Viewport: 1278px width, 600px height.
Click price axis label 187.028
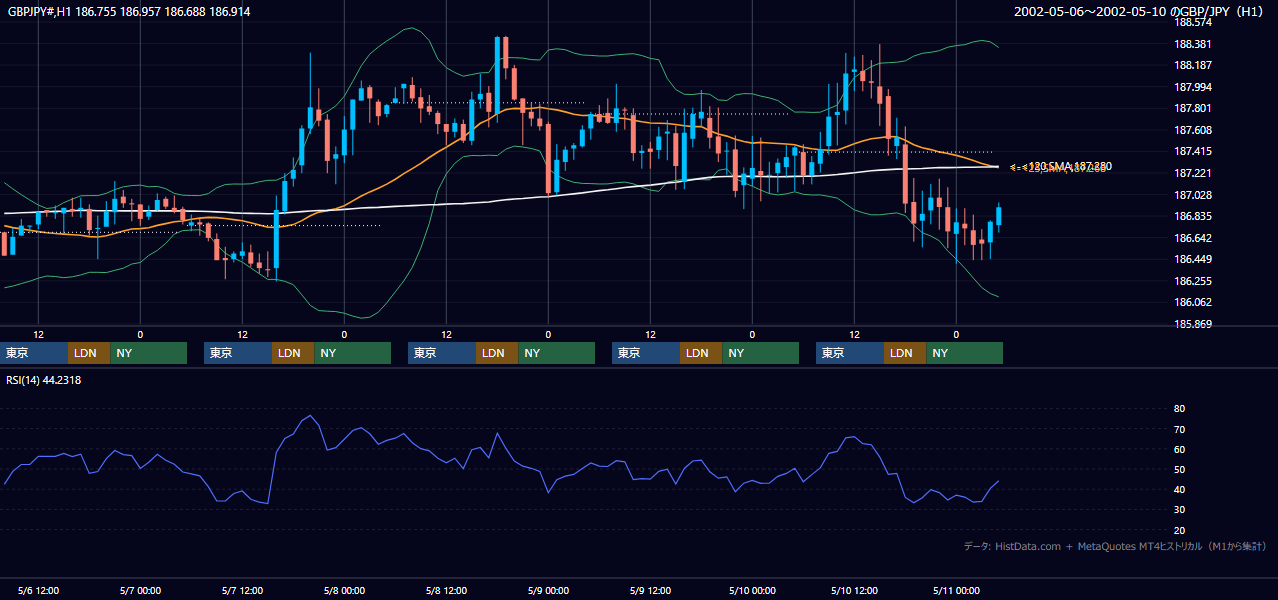click(x=1195, y=195)
